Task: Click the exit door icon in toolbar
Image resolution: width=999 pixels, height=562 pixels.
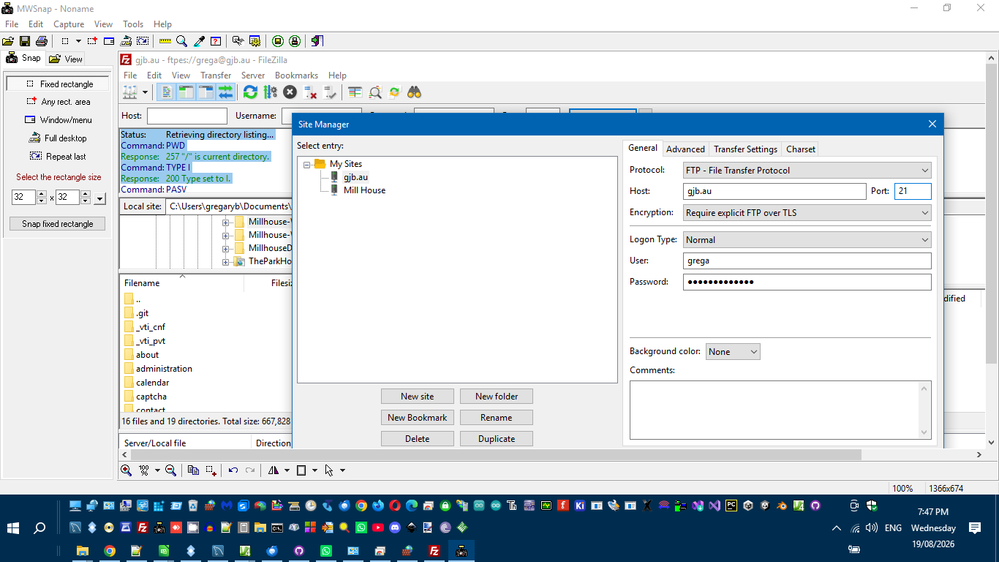Action: [x=317, y=41]
